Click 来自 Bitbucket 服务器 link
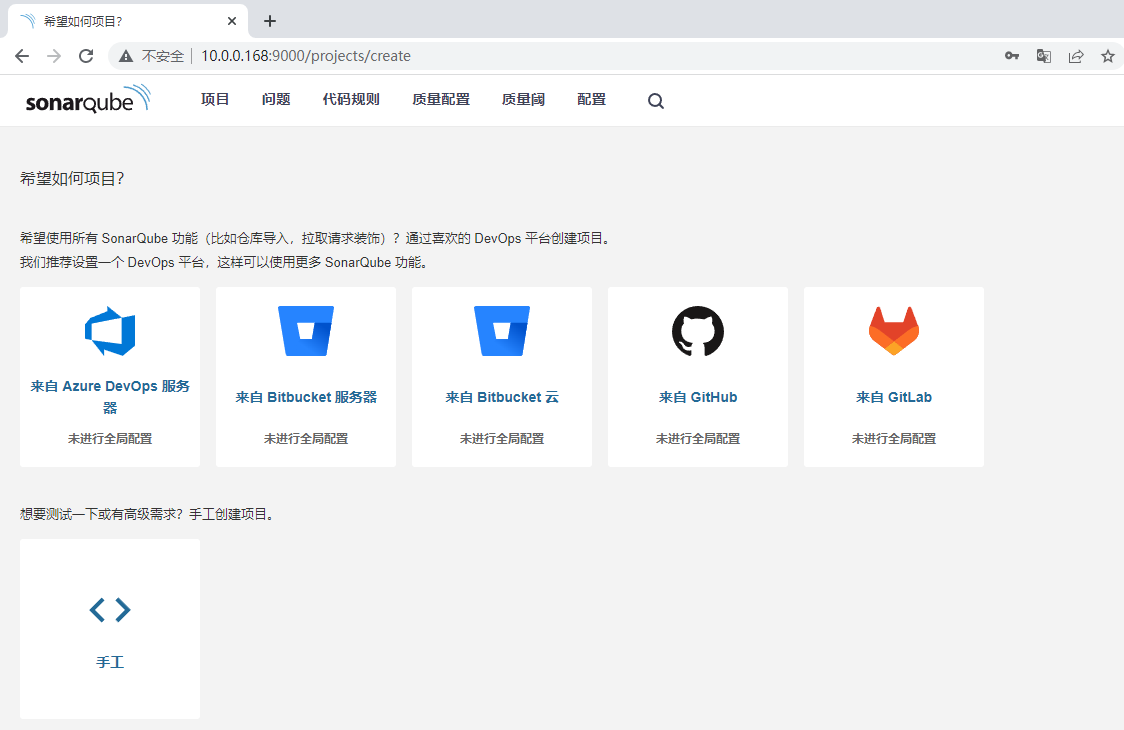Viewport: 1124px width, 730px height. (x=306, y=397)
